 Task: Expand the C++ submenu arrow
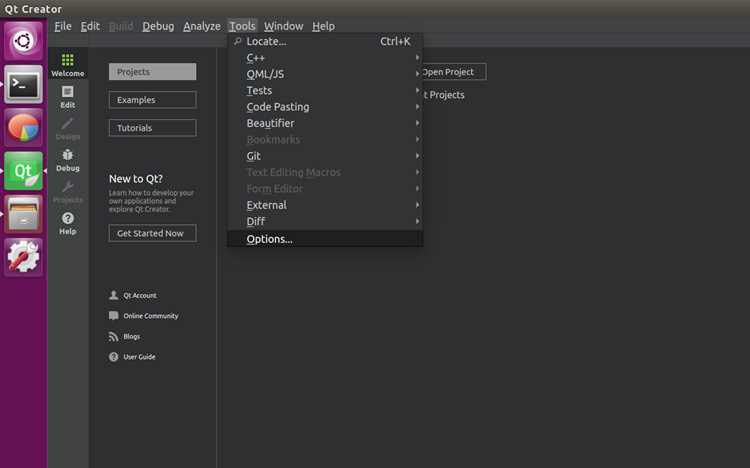(418, 57)
